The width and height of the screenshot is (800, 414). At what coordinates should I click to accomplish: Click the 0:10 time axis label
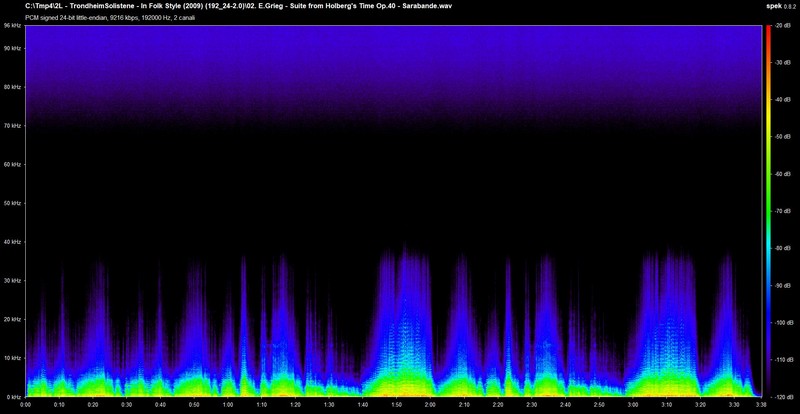point(60,404)
